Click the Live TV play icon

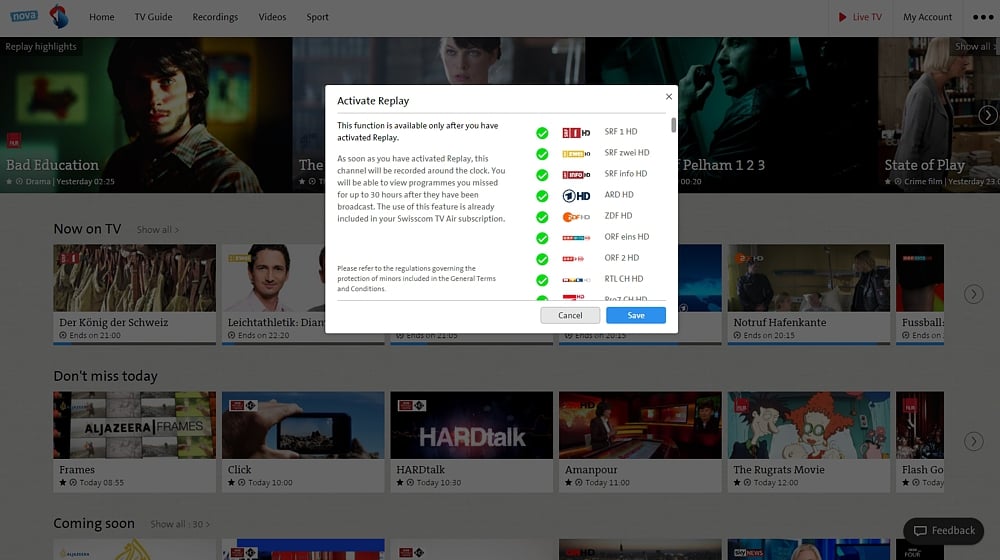click(x=842, y=17)
